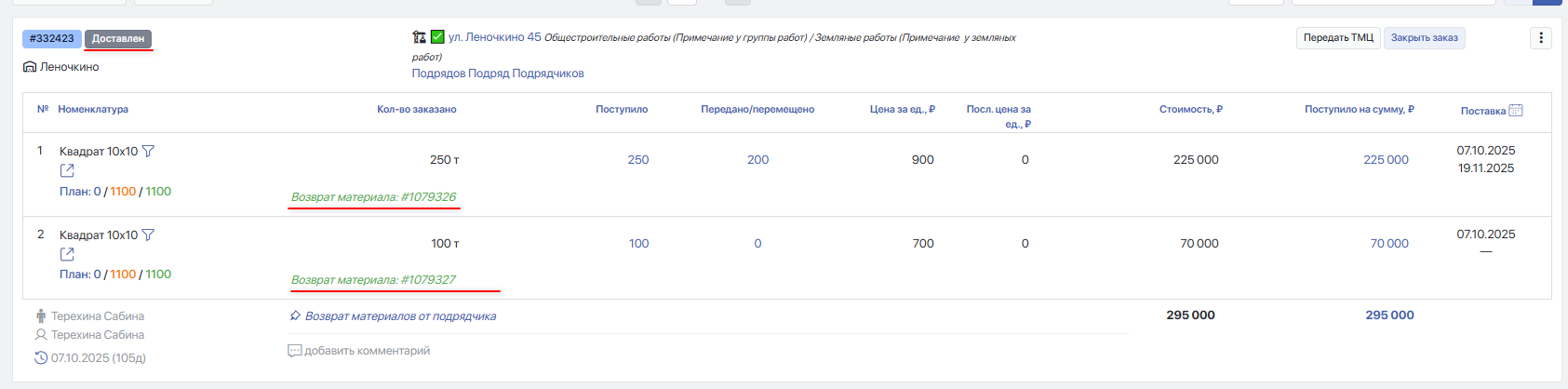Click добавить комментарий field
This screenshot has width=1568, height=389.
pyautogui.click(x=359, y=351)
